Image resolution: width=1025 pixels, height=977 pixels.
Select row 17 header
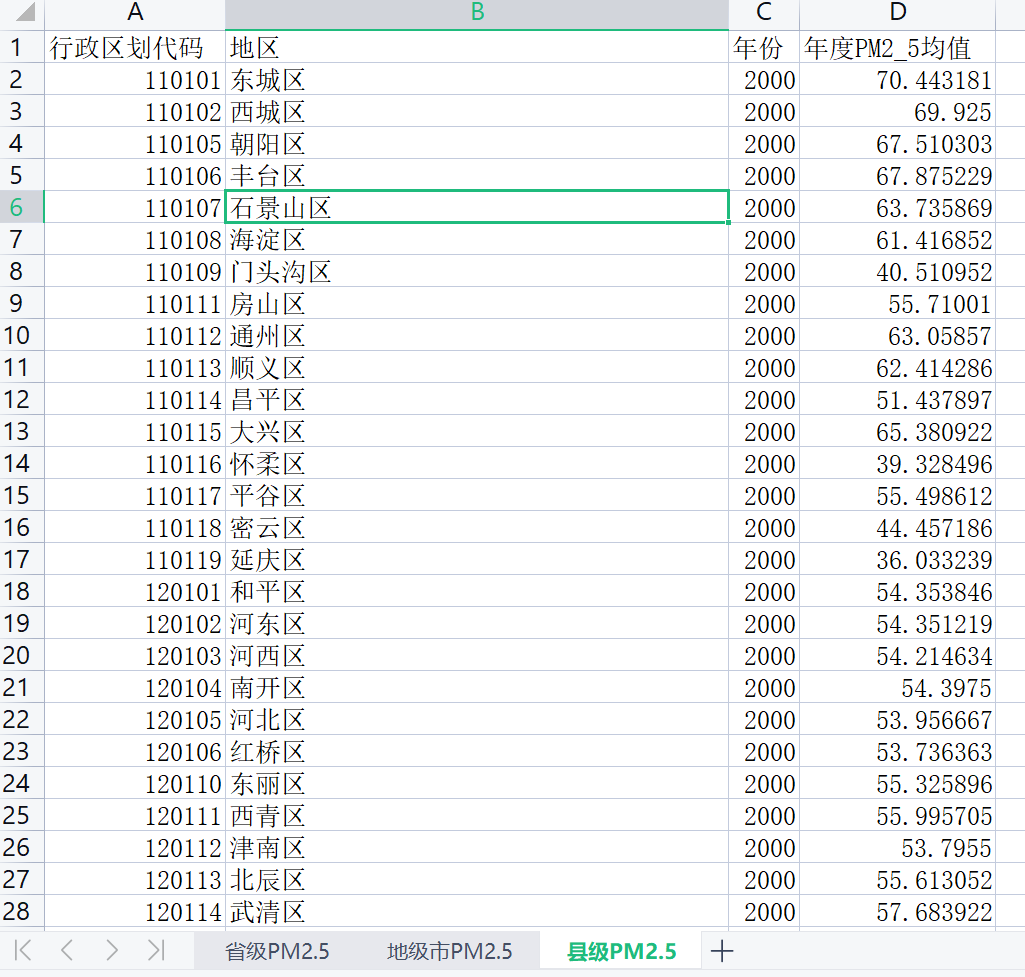22,559
